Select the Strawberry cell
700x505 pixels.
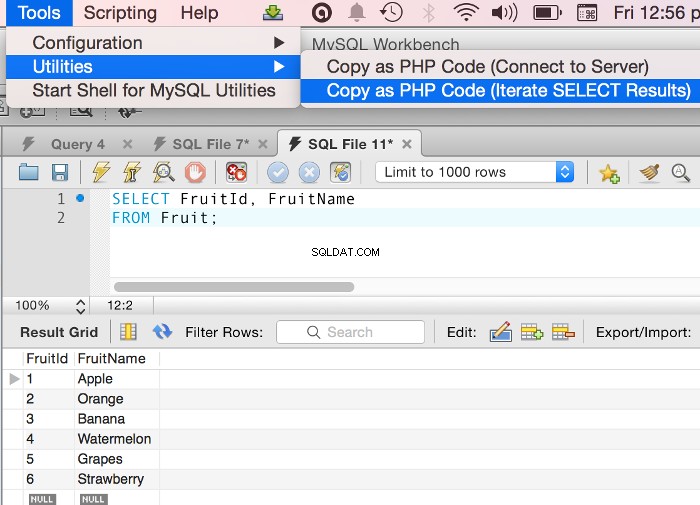pos(117,480)
